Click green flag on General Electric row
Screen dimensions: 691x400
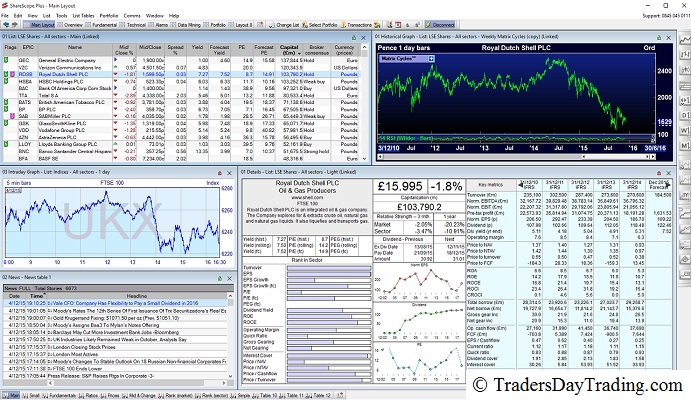pos(6,60)
